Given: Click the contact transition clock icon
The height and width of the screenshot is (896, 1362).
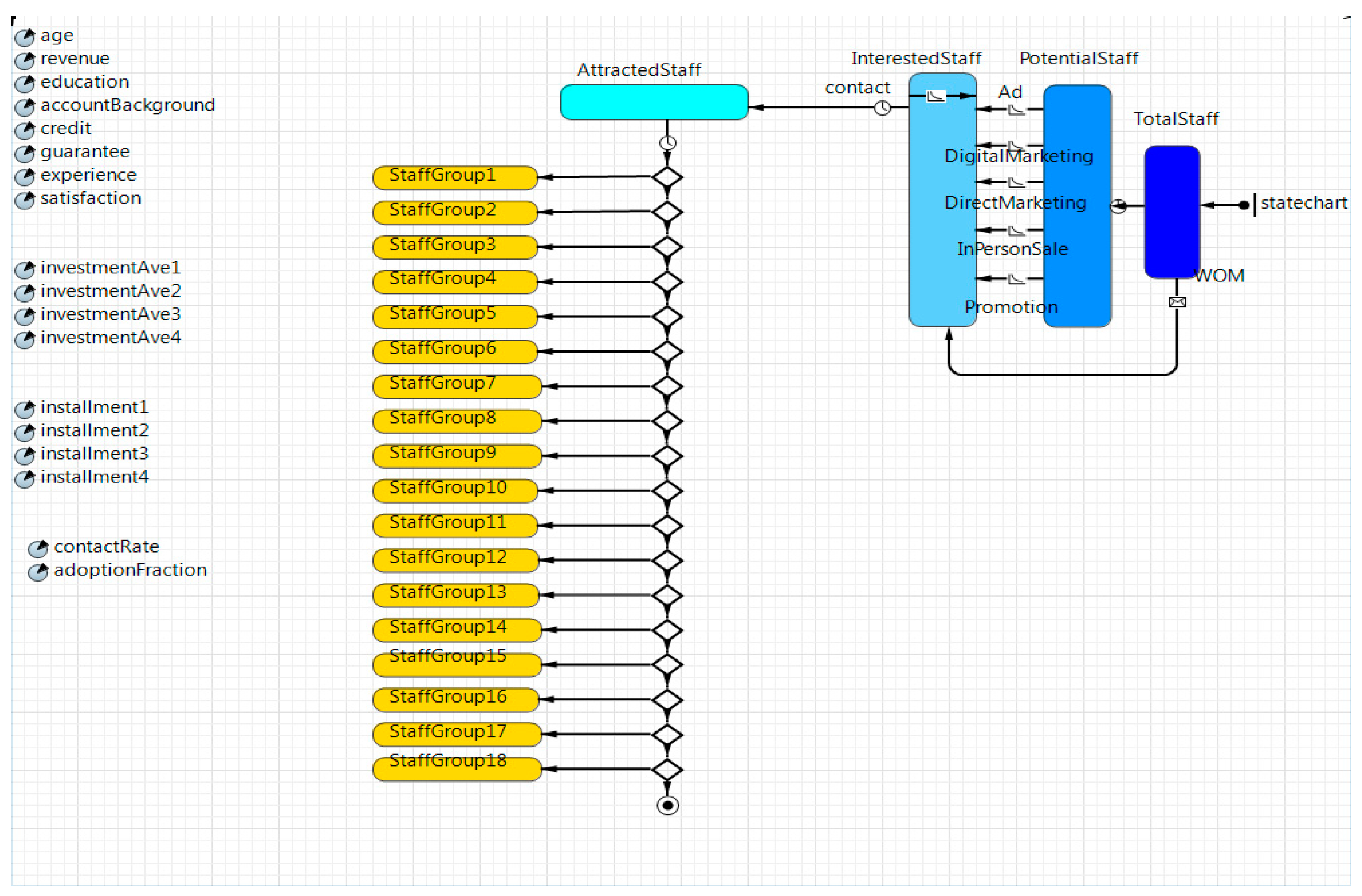Looking at the screenshot, I should tap(882, 108).
